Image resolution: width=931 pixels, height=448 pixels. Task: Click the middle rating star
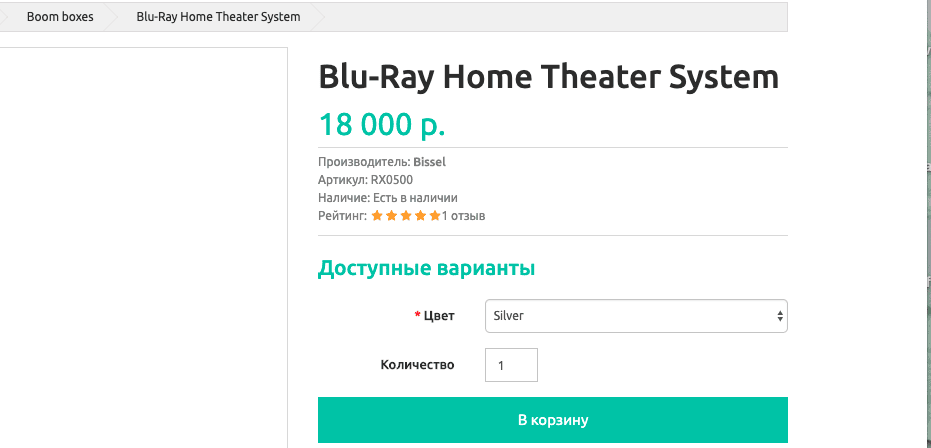pos(406,216)
